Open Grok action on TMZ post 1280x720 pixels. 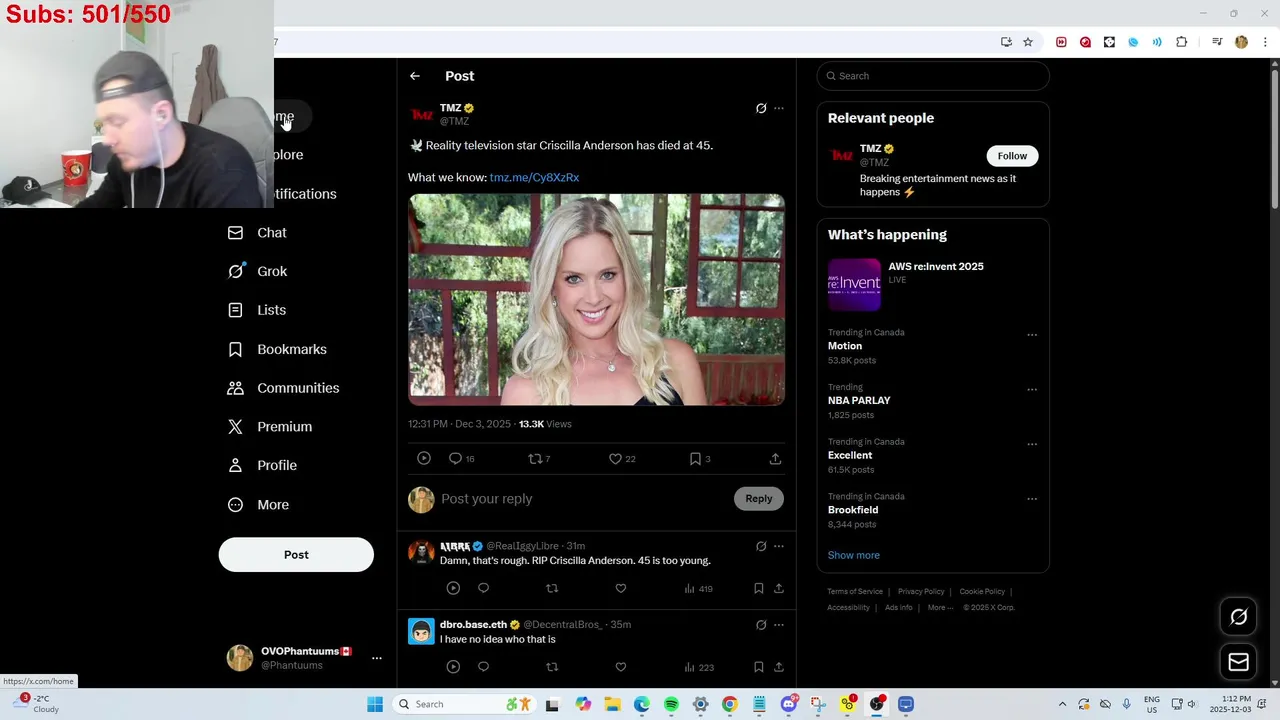point(761,108)
